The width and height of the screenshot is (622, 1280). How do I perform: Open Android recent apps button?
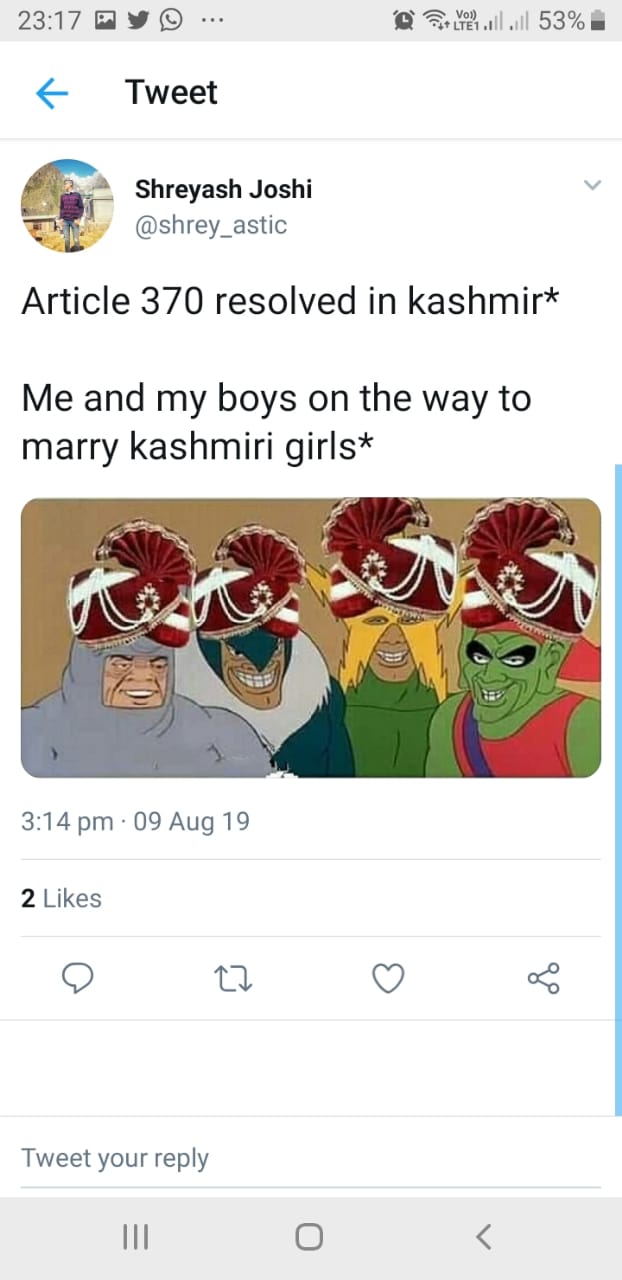(x=135, y=1237)
